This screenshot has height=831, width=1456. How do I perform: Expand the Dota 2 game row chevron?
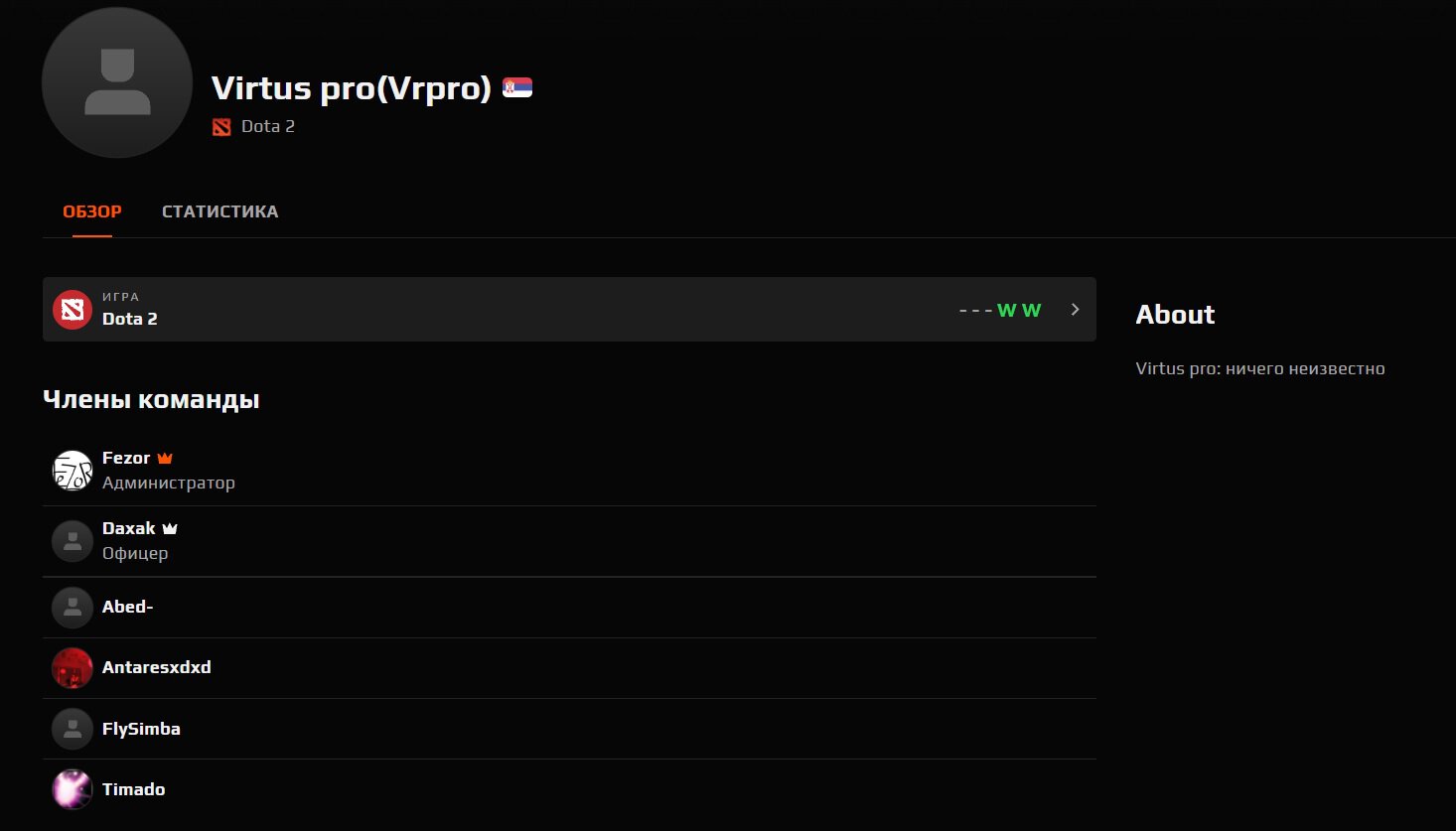click(x=1075, y=310)
